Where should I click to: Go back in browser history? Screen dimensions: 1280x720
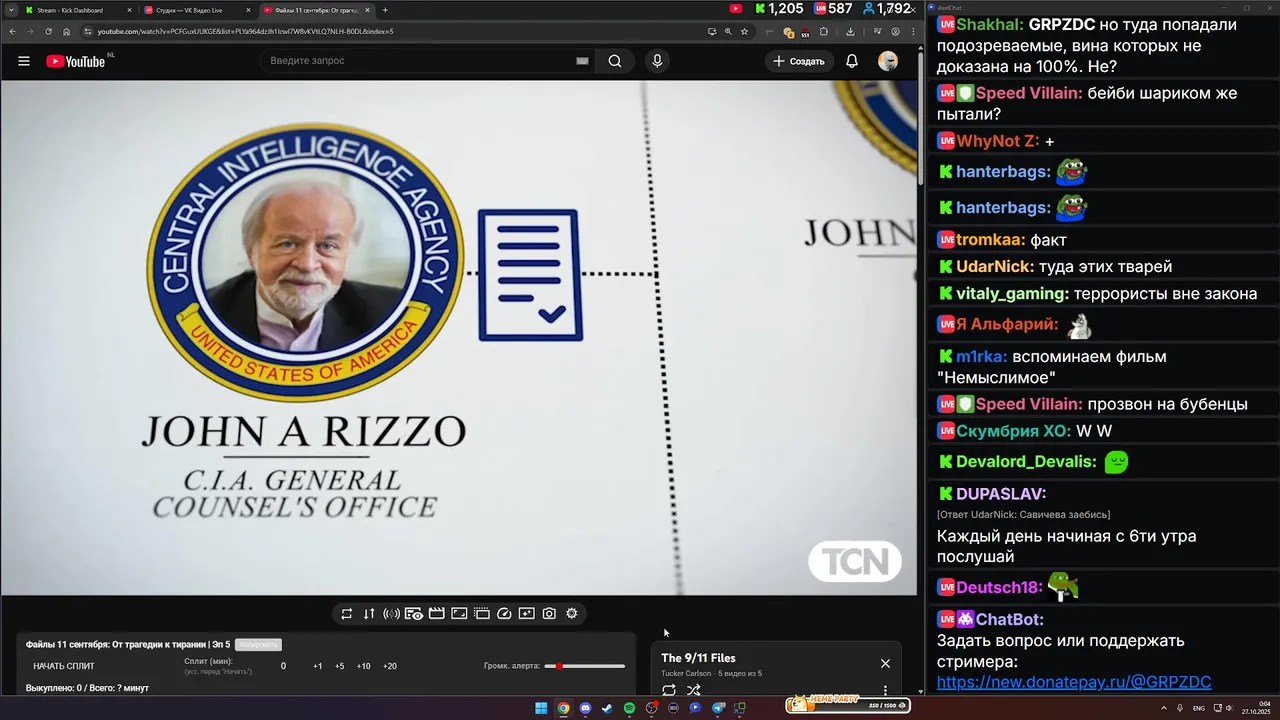tap(11, 31)
